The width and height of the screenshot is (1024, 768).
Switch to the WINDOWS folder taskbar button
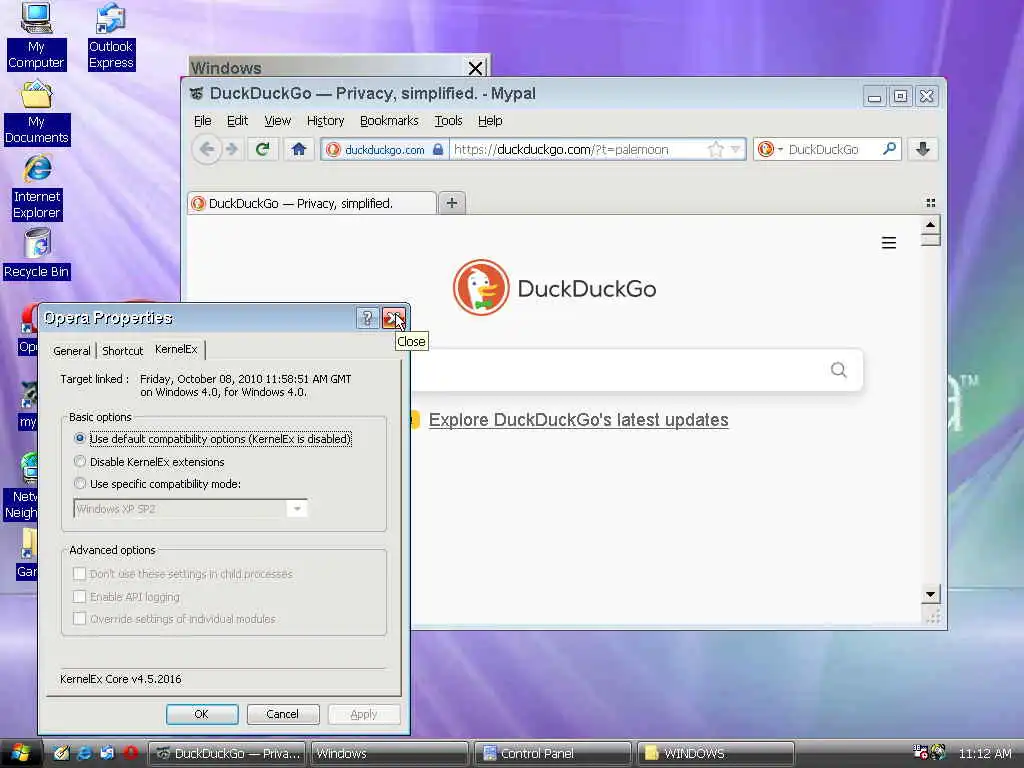[x=716, y=753]
